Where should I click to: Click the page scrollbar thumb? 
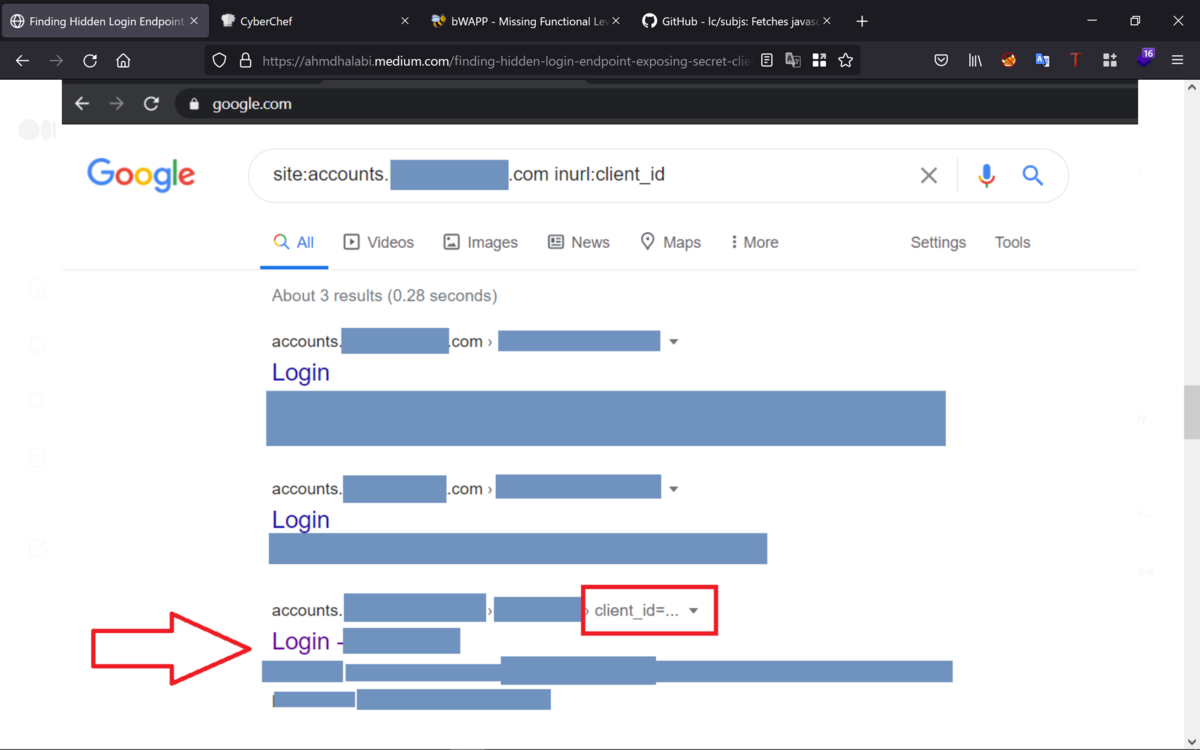tap(1191, 412)
